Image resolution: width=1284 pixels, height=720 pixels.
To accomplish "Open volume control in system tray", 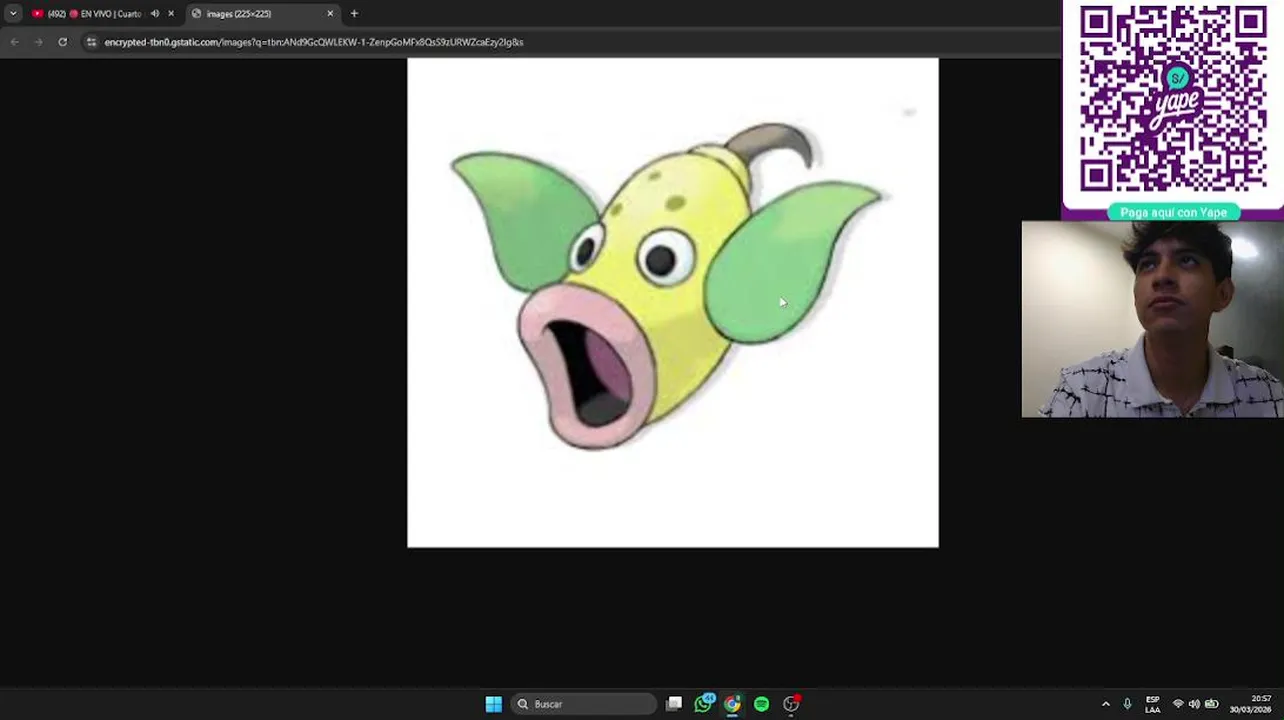I will click(1194, 704).
